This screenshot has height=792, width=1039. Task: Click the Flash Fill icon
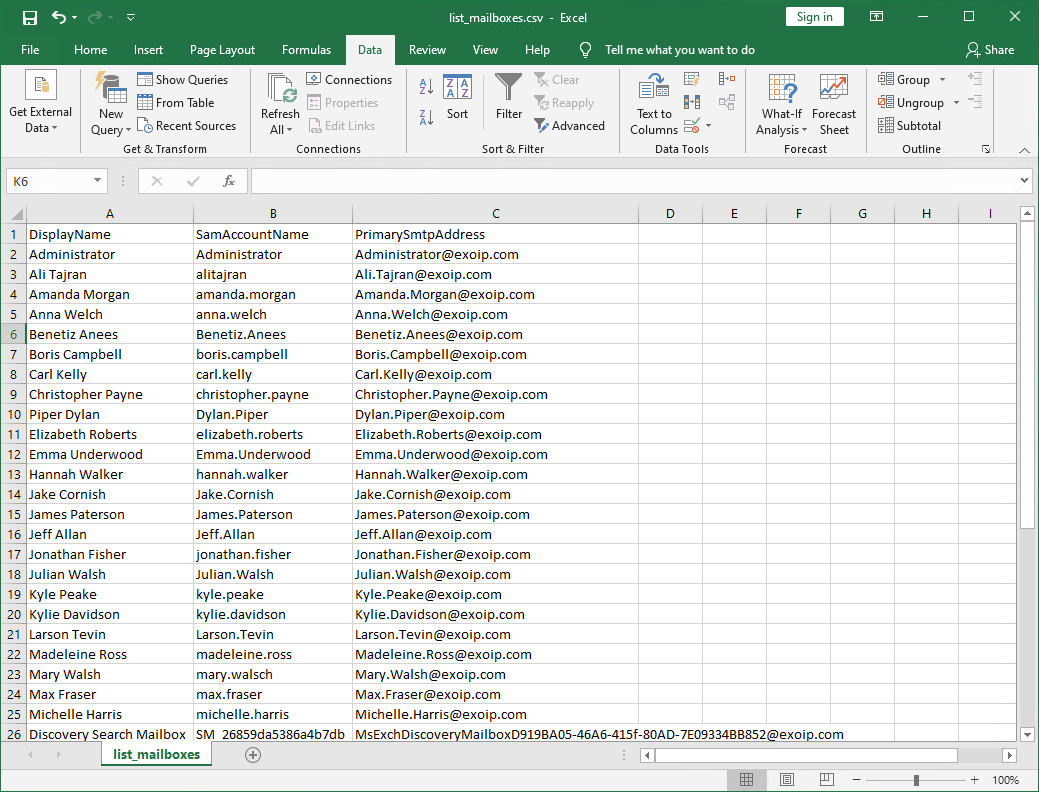pyautogui.click(x=692, y=80)
